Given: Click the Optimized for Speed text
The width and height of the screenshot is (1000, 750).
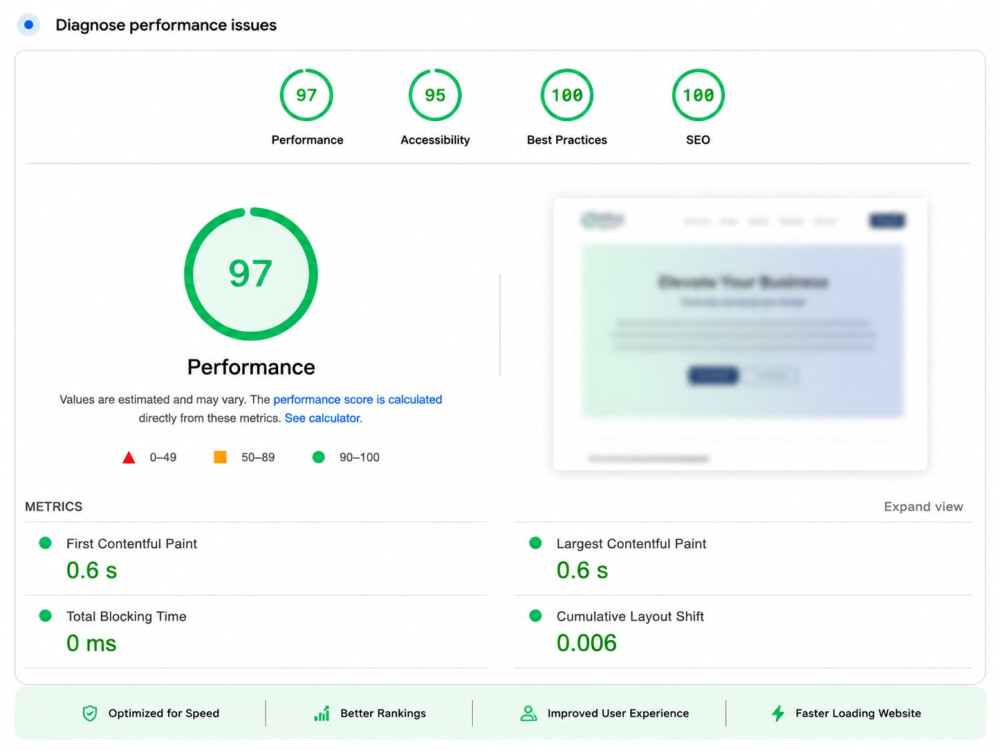Looking at the screenshot, I should [164, 713].
